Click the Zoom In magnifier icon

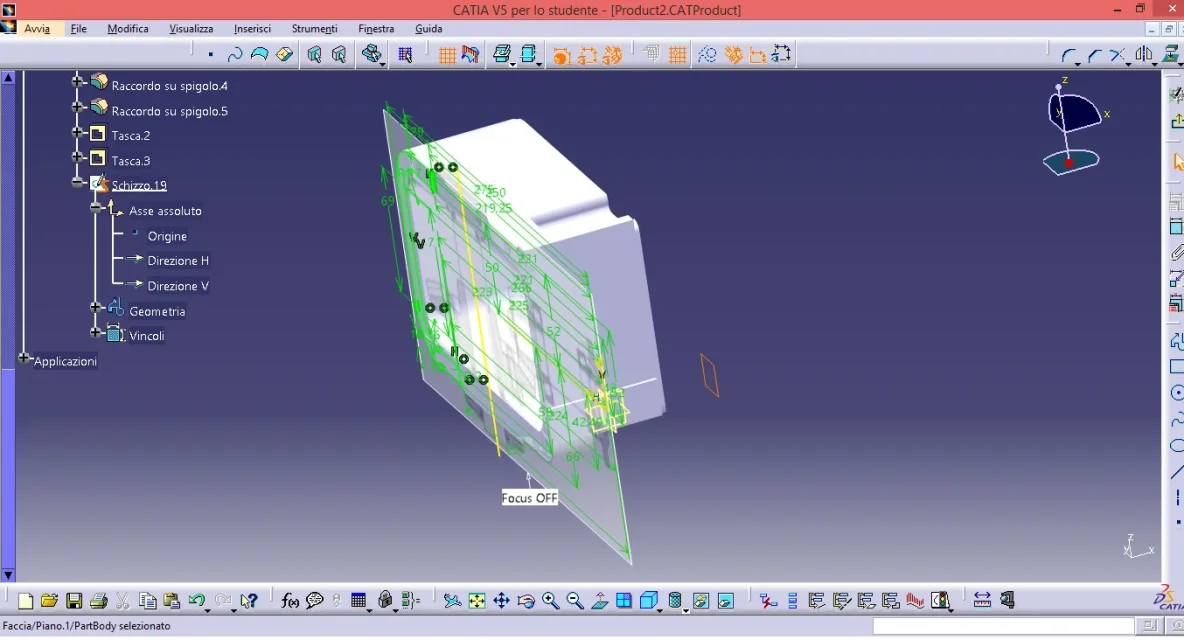pos(550,601)
